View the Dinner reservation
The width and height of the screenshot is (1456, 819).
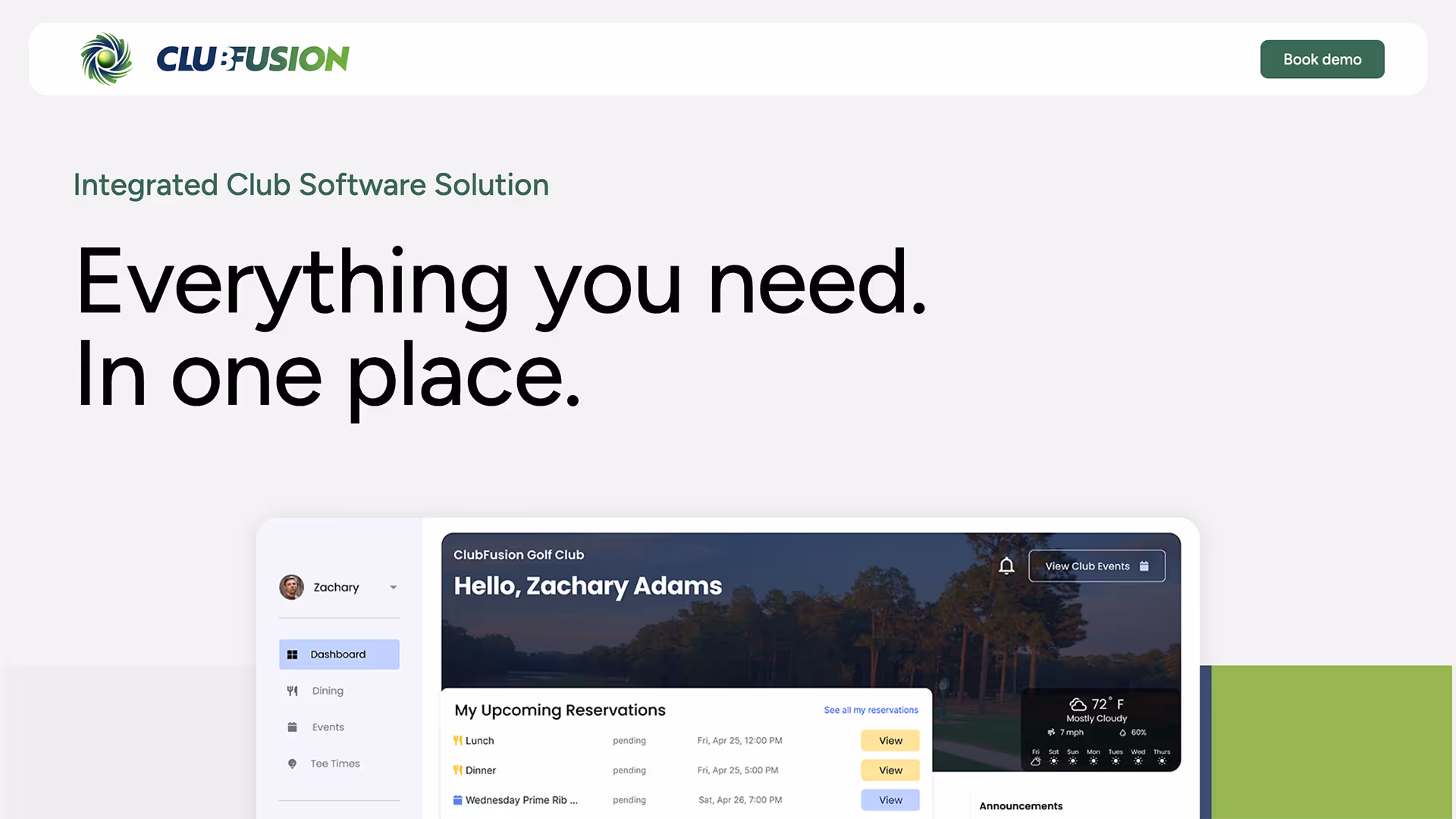(890, 770)
